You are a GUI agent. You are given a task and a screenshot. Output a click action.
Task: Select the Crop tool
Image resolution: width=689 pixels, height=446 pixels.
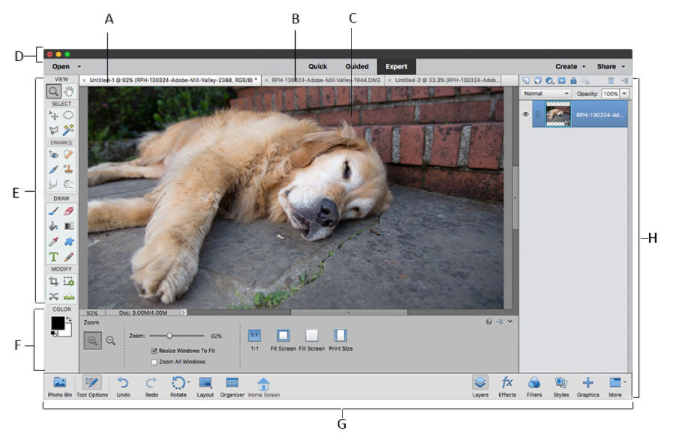[x=54, y=281]
